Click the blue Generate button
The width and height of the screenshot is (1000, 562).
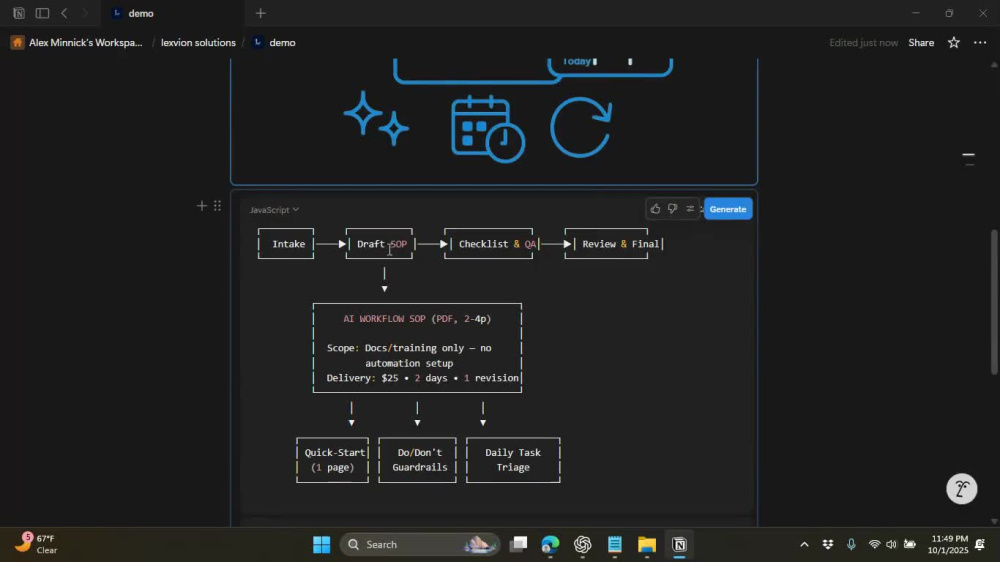coord(728,209)
